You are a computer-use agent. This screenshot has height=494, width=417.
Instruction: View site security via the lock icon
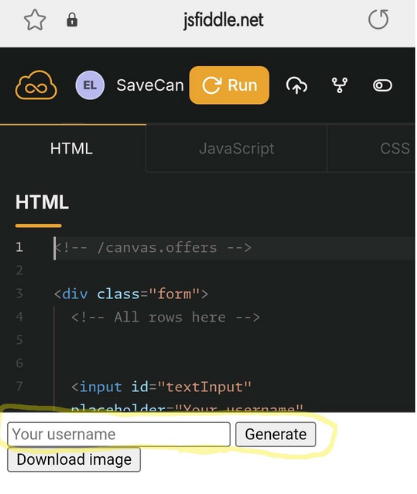pos(72,20)
